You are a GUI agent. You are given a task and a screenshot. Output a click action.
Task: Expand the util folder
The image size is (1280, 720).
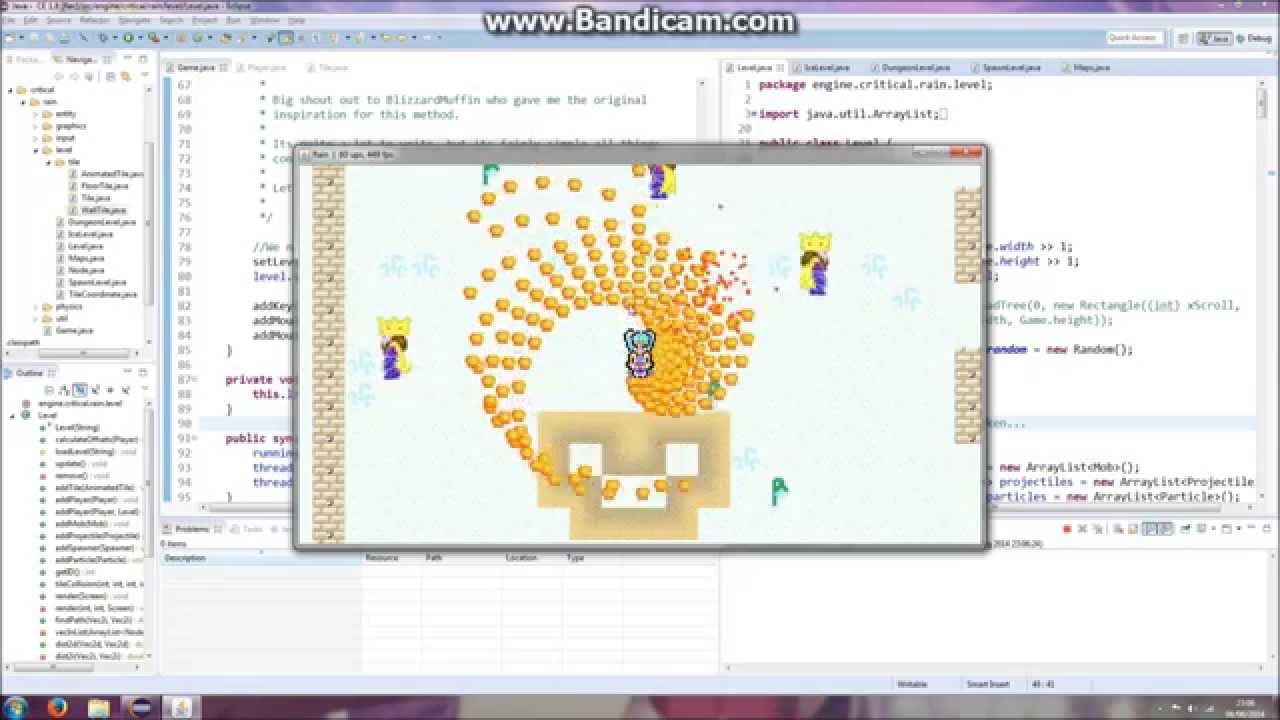[x=36, y=319]
